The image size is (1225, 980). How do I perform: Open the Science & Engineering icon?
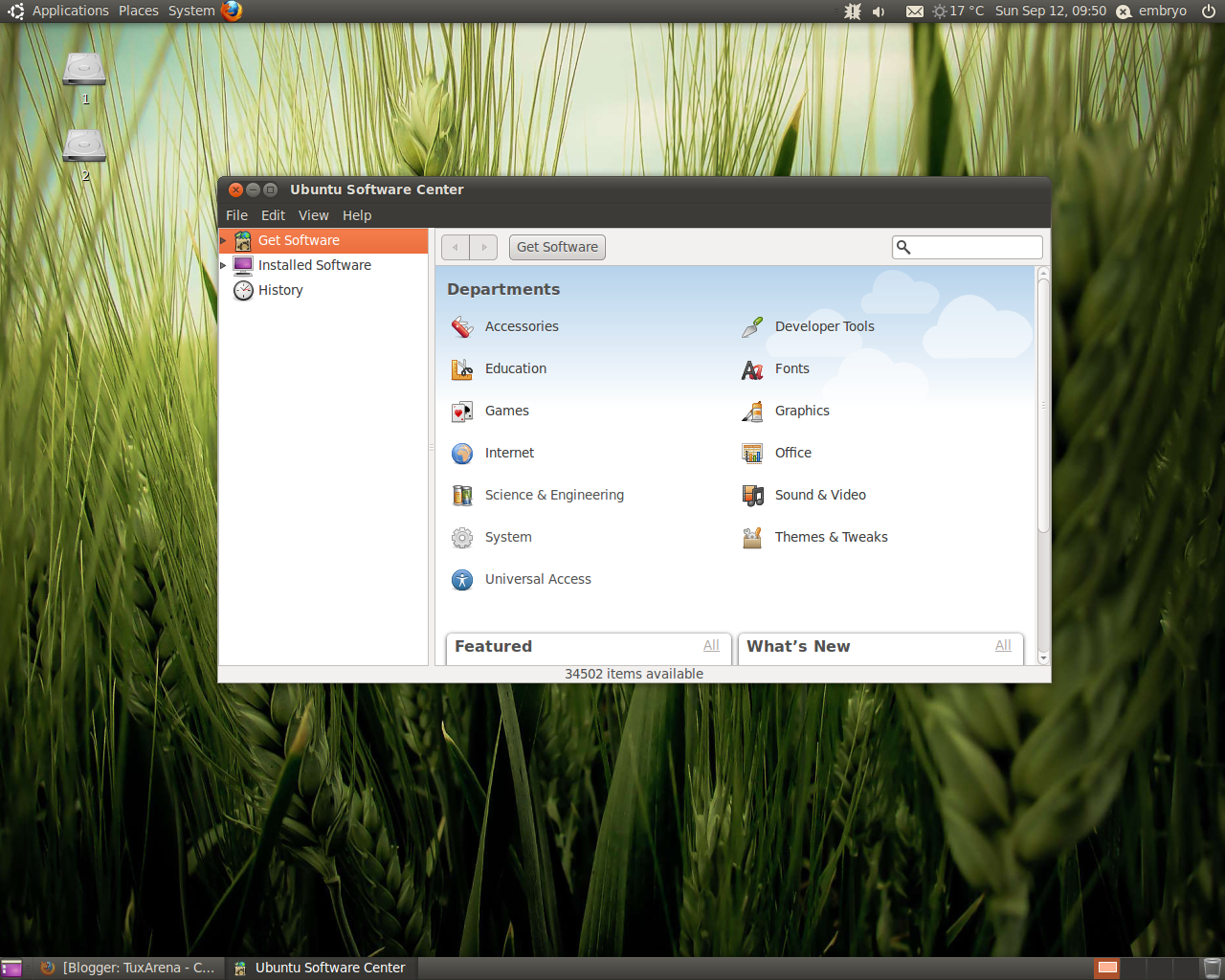click(x=462, y=496)
